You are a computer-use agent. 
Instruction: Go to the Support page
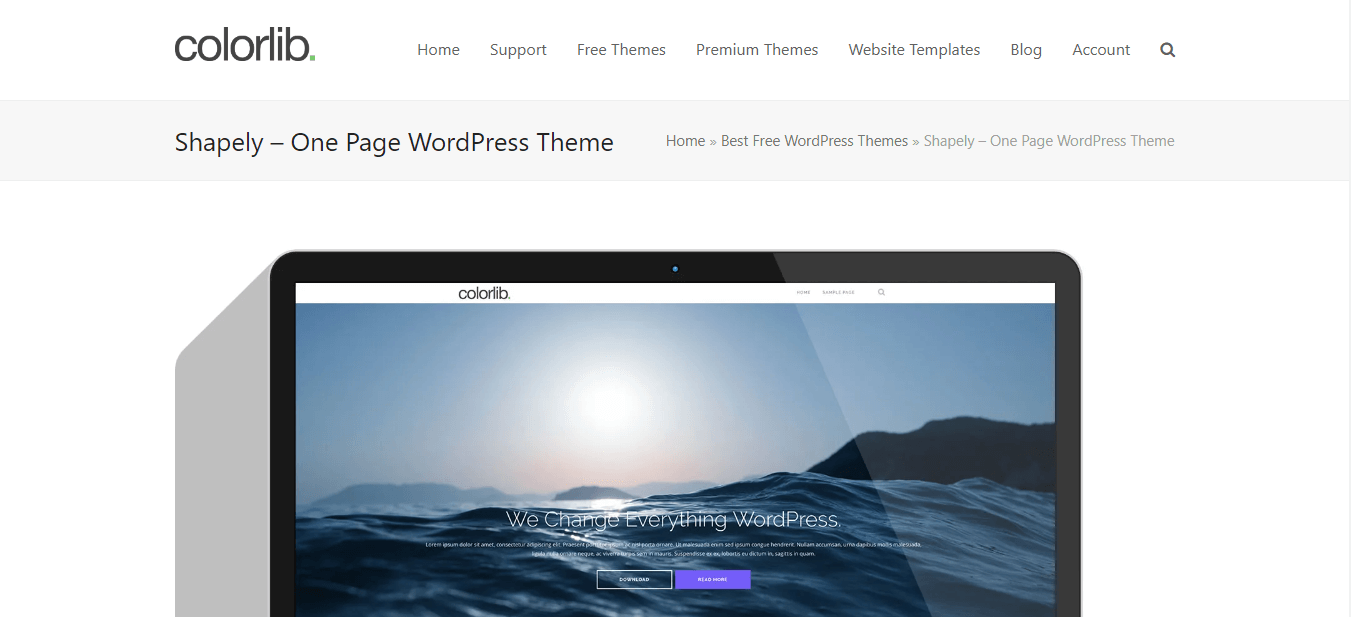[x=518, y=49]
